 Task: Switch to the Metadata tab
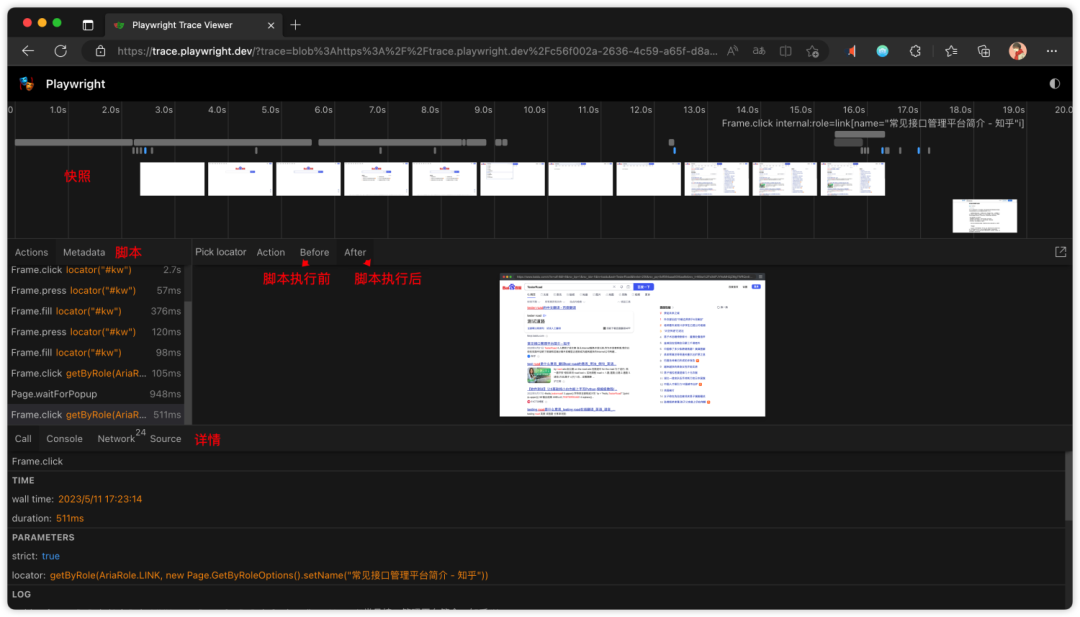(x=84, y=253)
